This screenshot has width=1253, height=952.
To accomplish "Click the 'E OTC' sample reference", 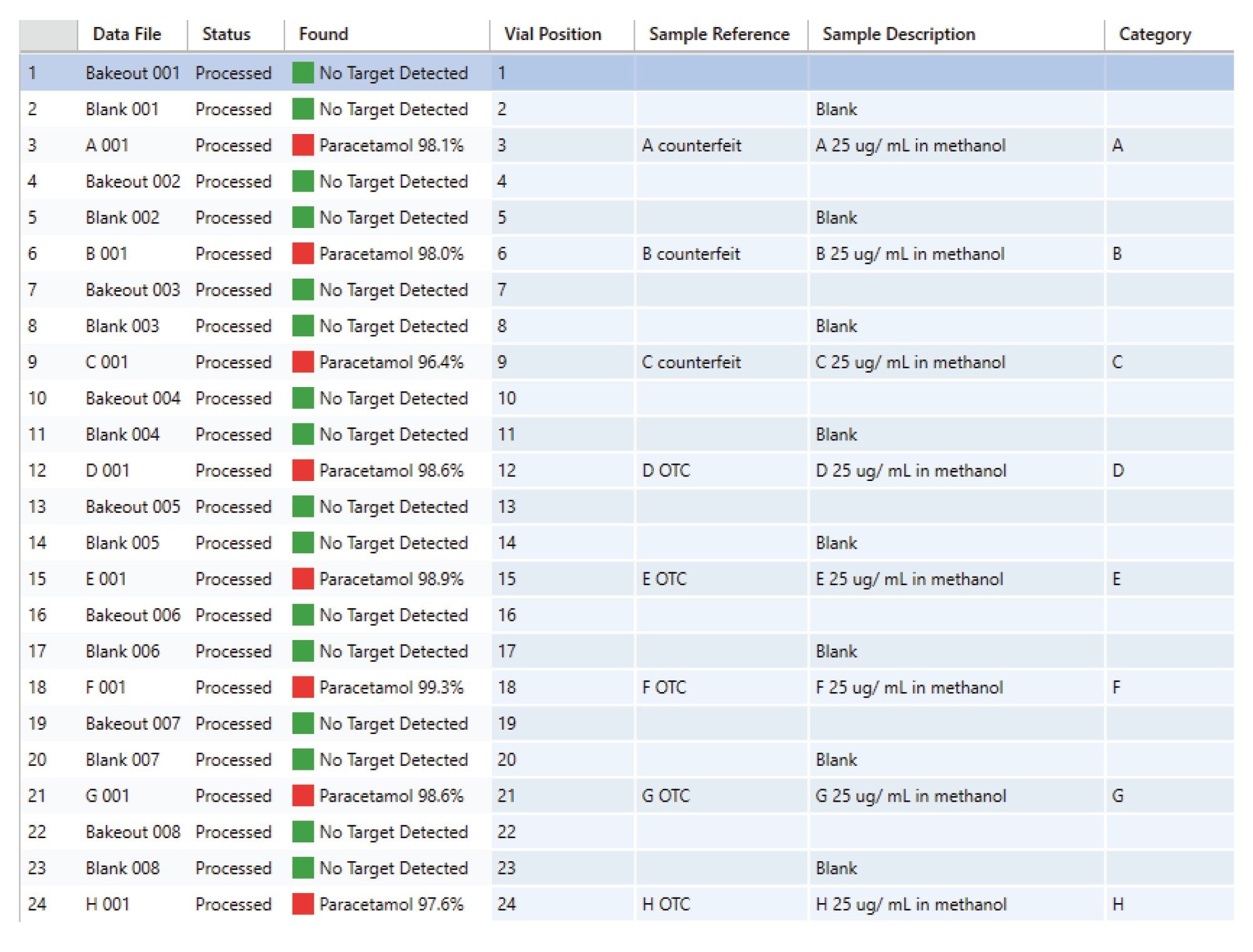I will (664, 579).
